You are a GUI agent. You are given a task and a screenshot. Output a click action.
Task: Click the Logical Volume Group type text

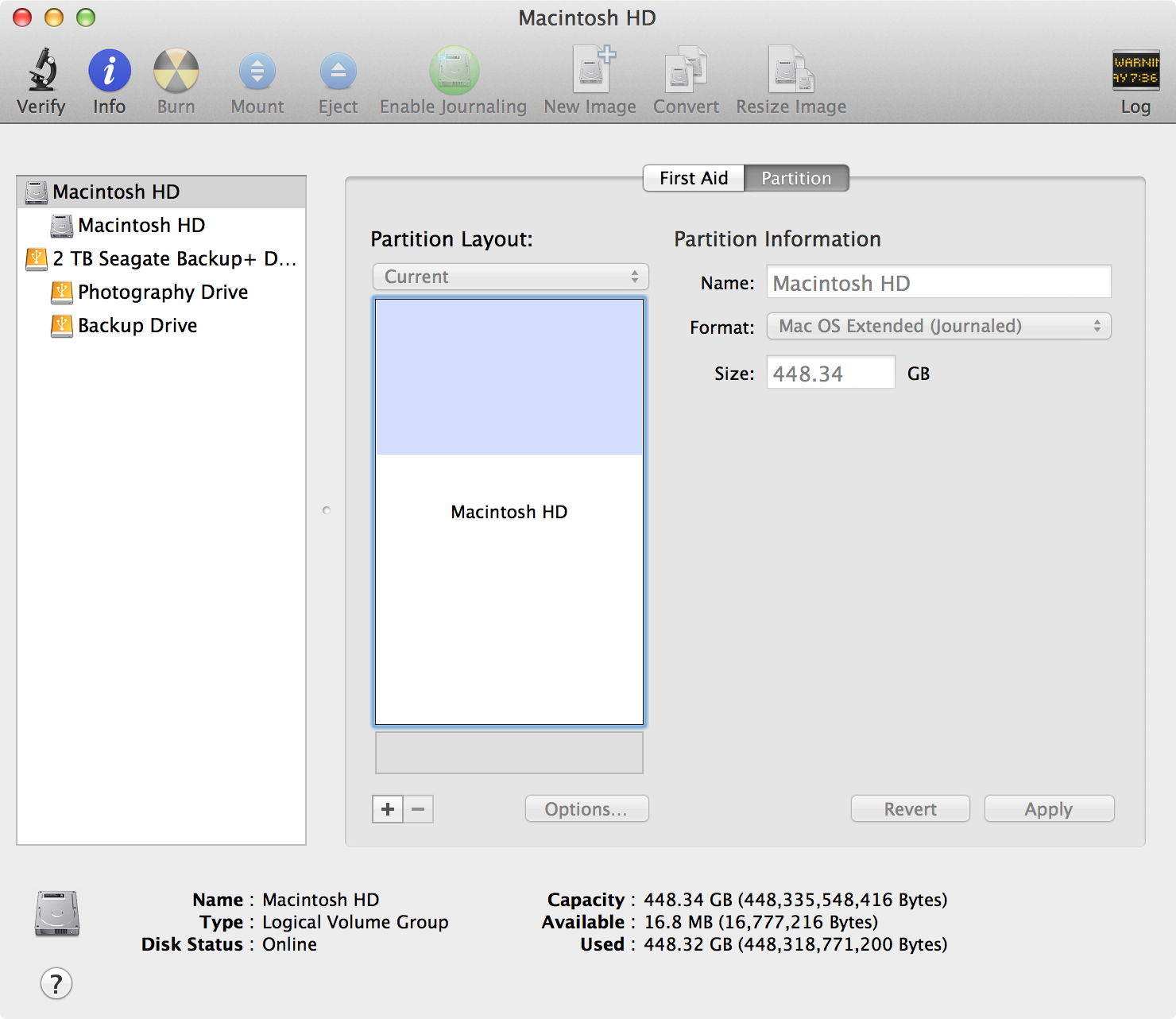coord(355,922)
